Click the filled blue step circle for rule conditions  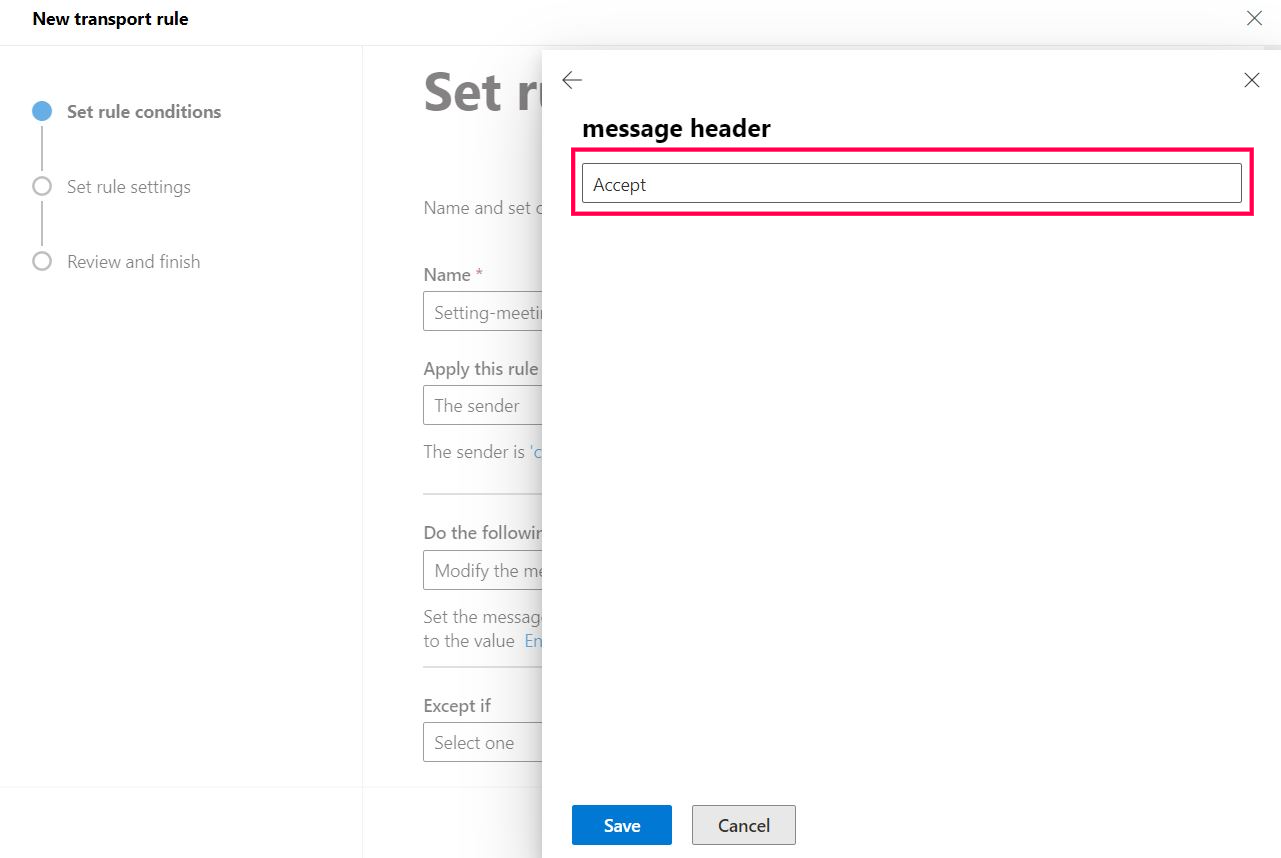[x=42, y=111]
